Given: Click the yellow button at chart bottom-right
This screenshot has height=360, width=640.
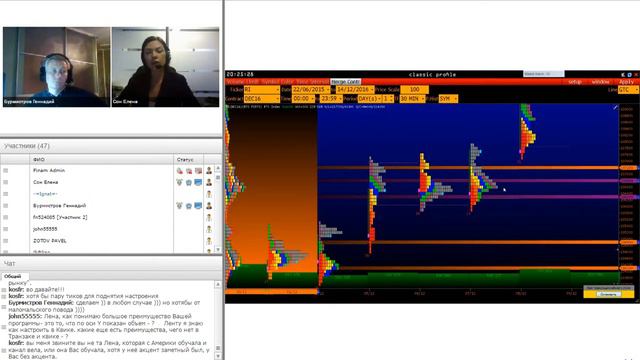Looking at the screenshot, I should point(609,294).
